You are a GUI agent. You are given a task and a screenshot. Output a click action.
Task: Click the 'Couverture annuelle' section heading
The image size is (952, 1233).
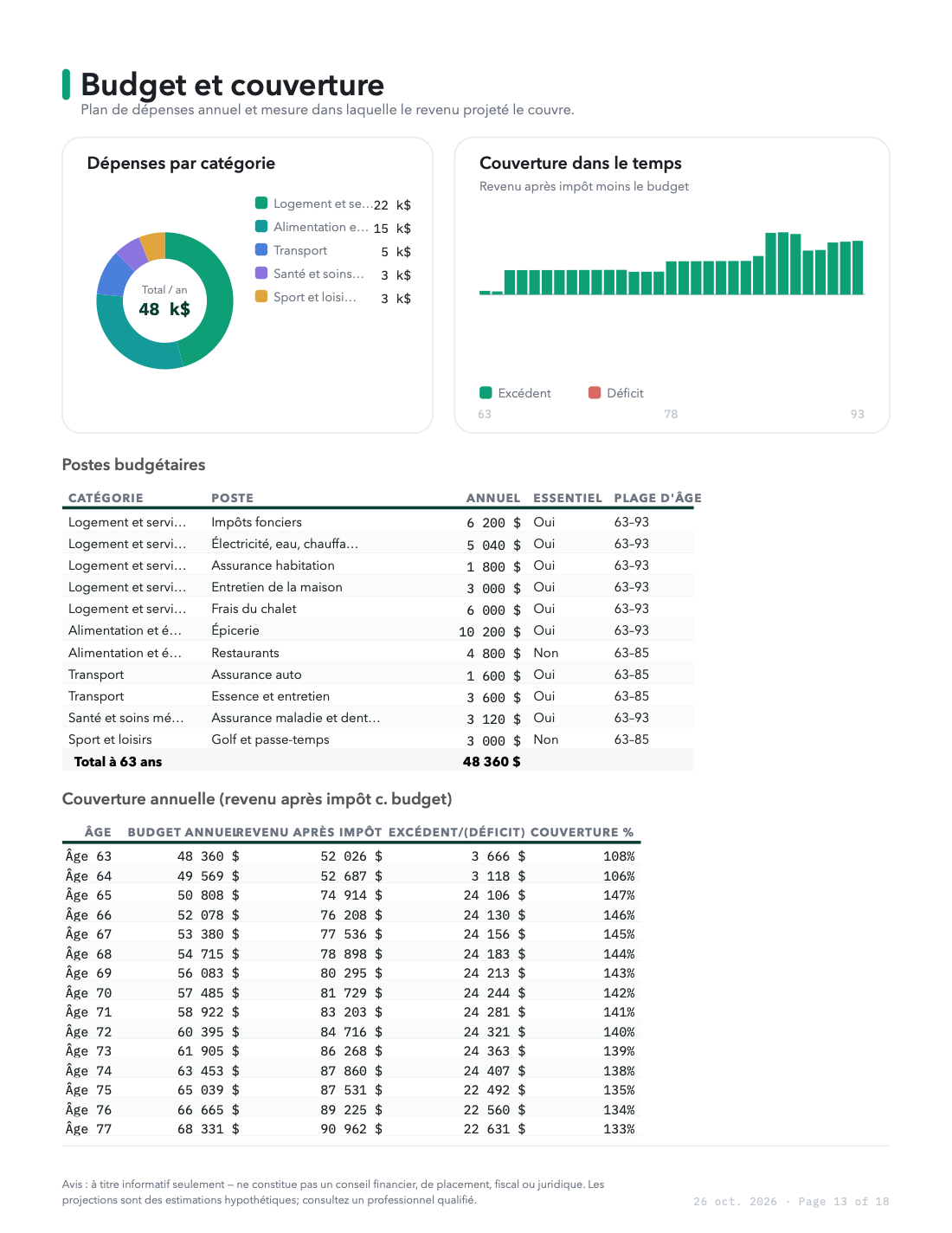[257, 799]
